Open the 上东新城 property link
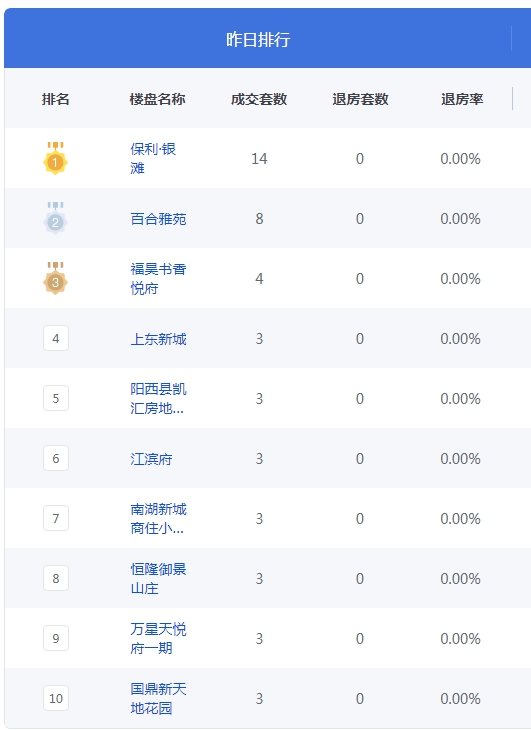 (x=158, y=339)
